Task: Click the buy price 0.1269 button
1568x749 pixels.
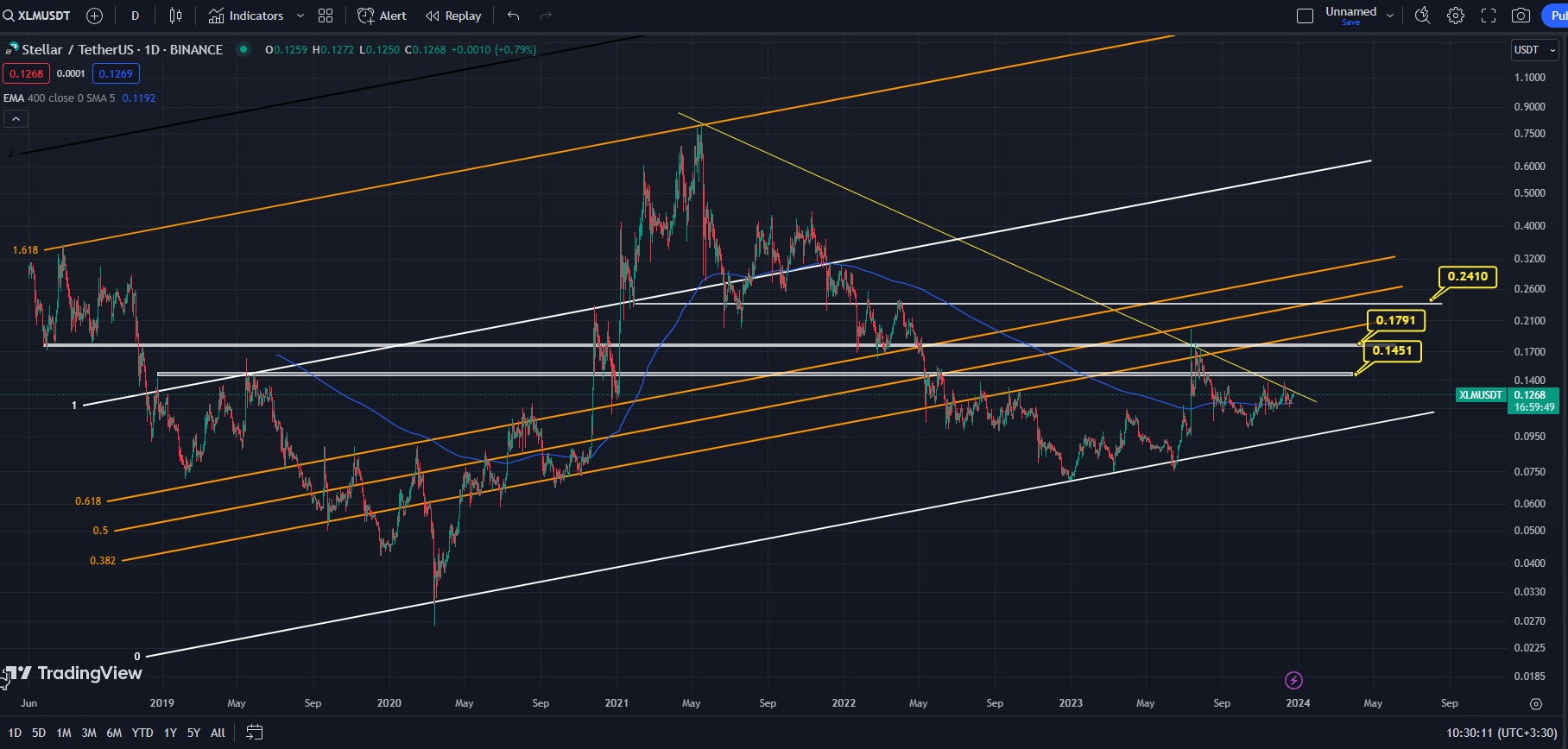Action: pyautogui.click(x=116, y=73)
